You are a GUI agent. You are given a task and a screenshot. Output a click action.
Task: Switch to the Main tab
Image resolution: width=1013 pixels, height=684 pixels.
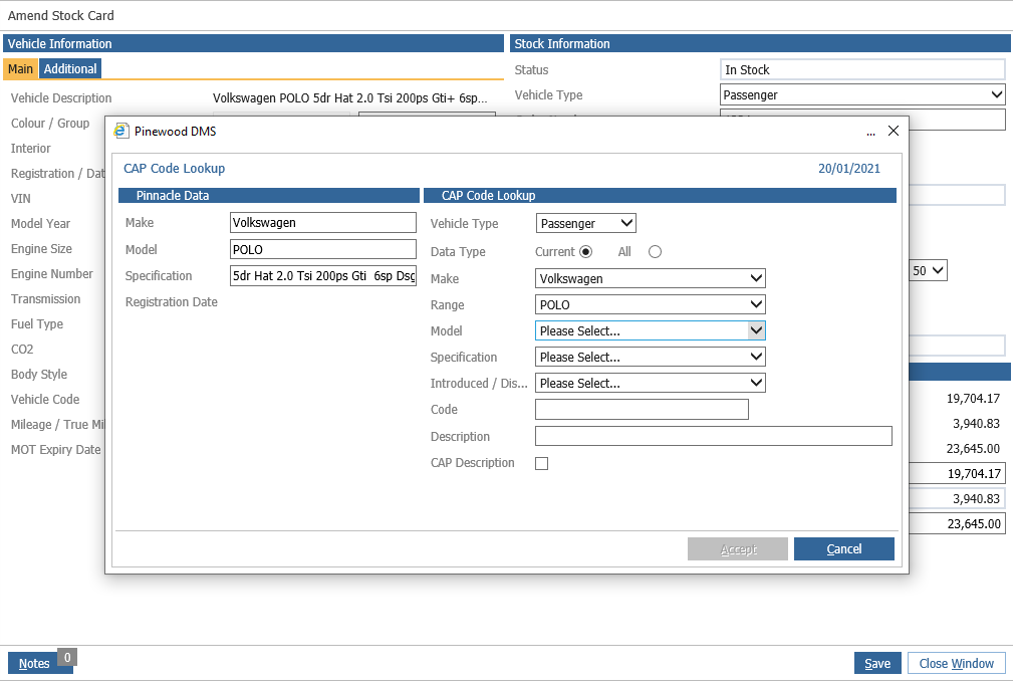pyautogui.click(x=21, y=69)
